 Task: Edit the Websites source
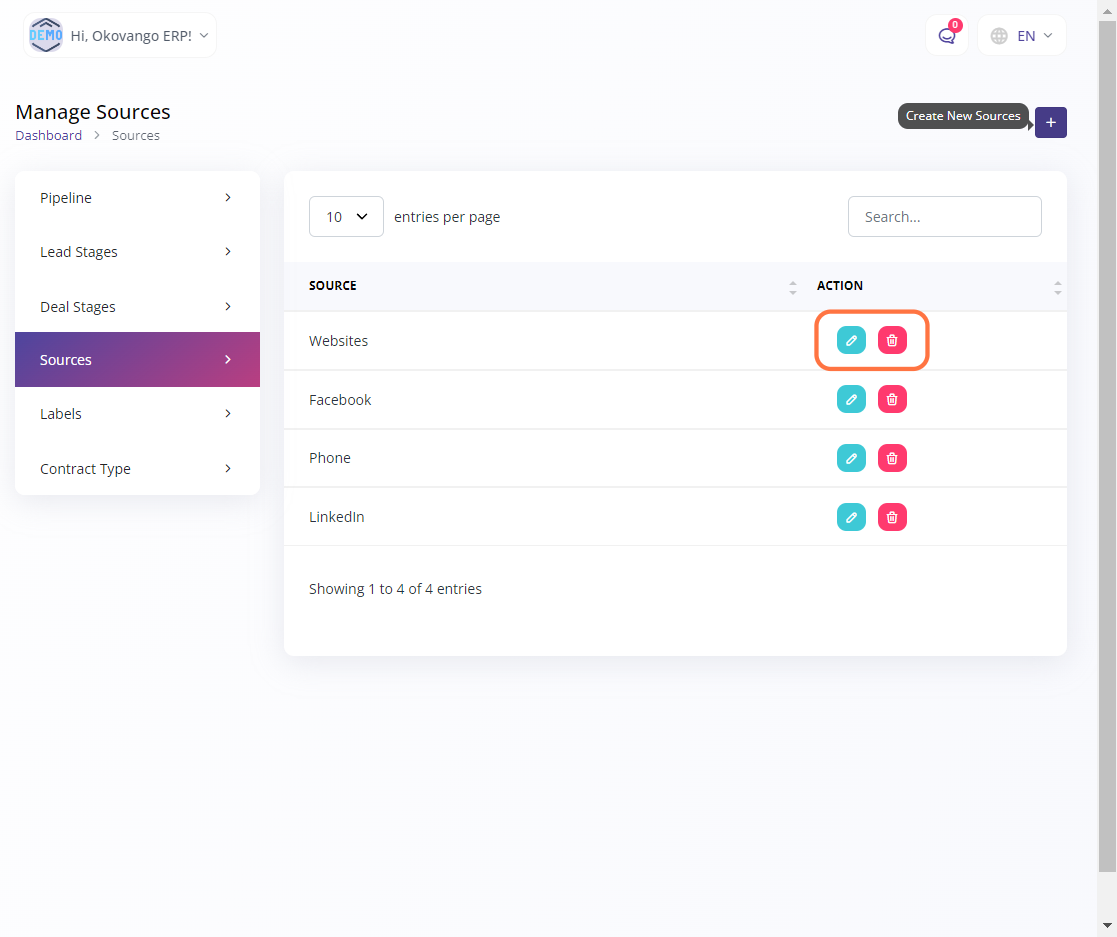click(x=851, y=340)
